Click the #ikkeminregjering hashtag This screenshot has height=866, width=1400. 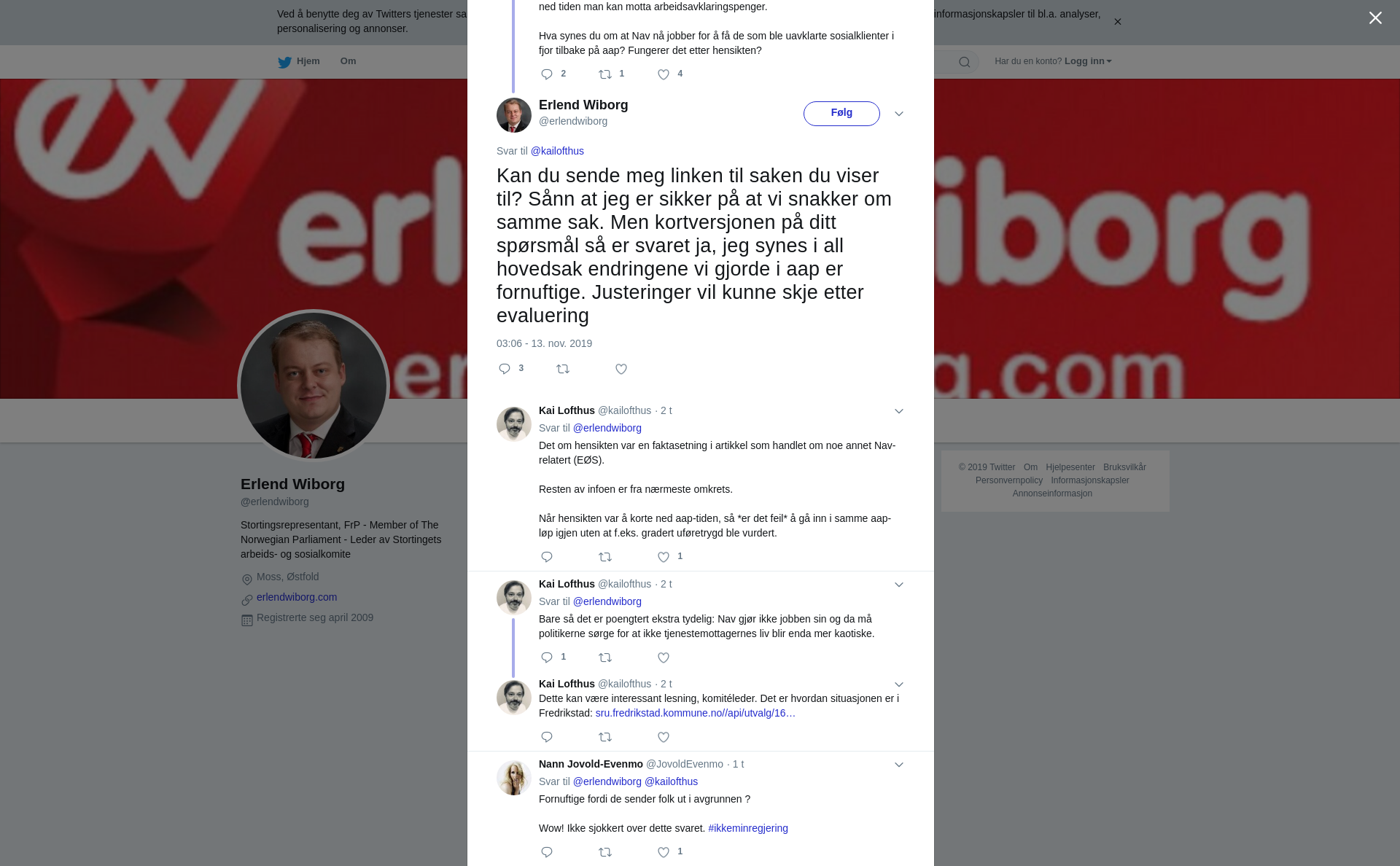[x=748, y=828]
